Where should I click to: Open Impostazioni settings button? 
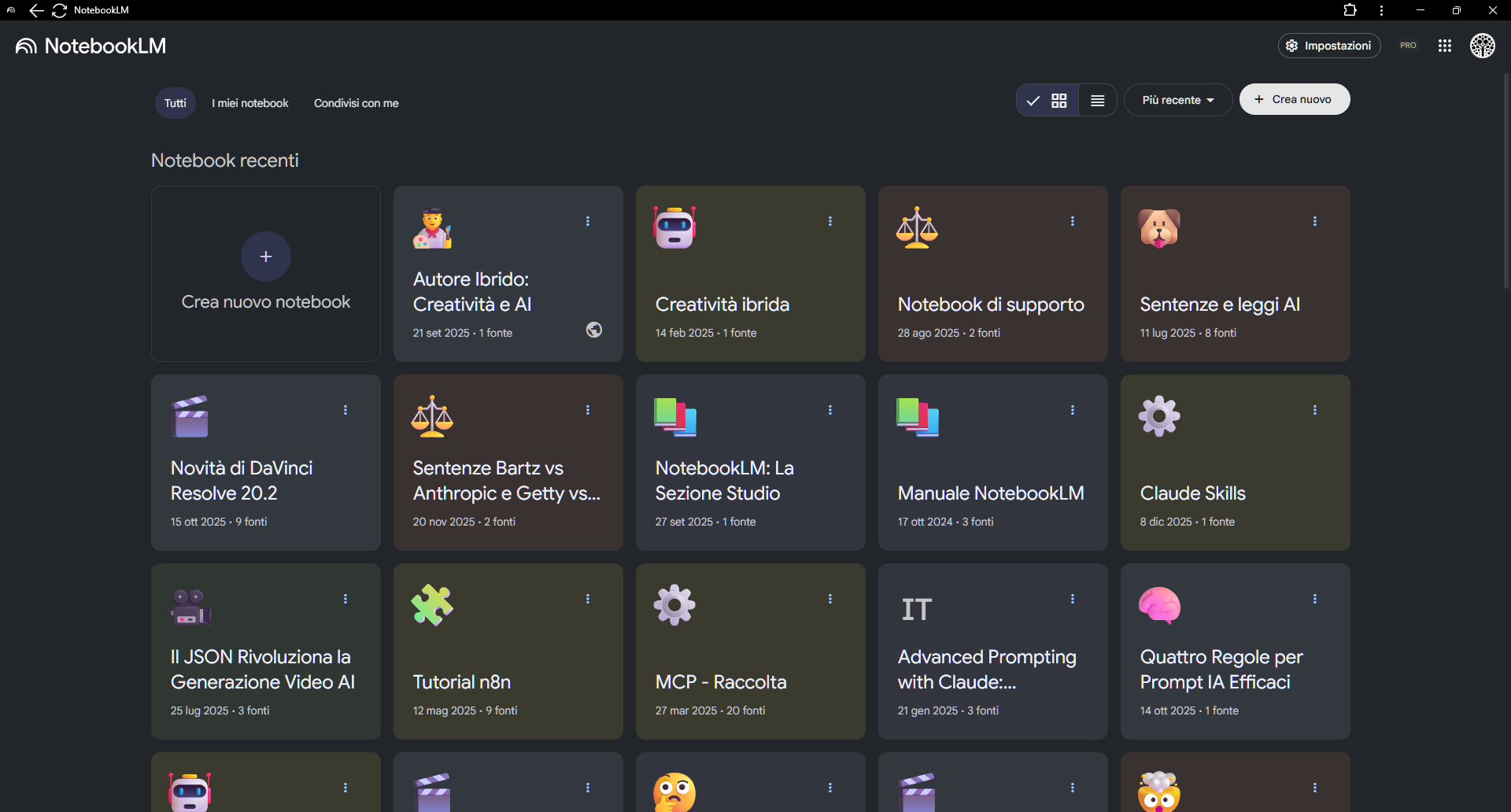[x=1328, y=46]
